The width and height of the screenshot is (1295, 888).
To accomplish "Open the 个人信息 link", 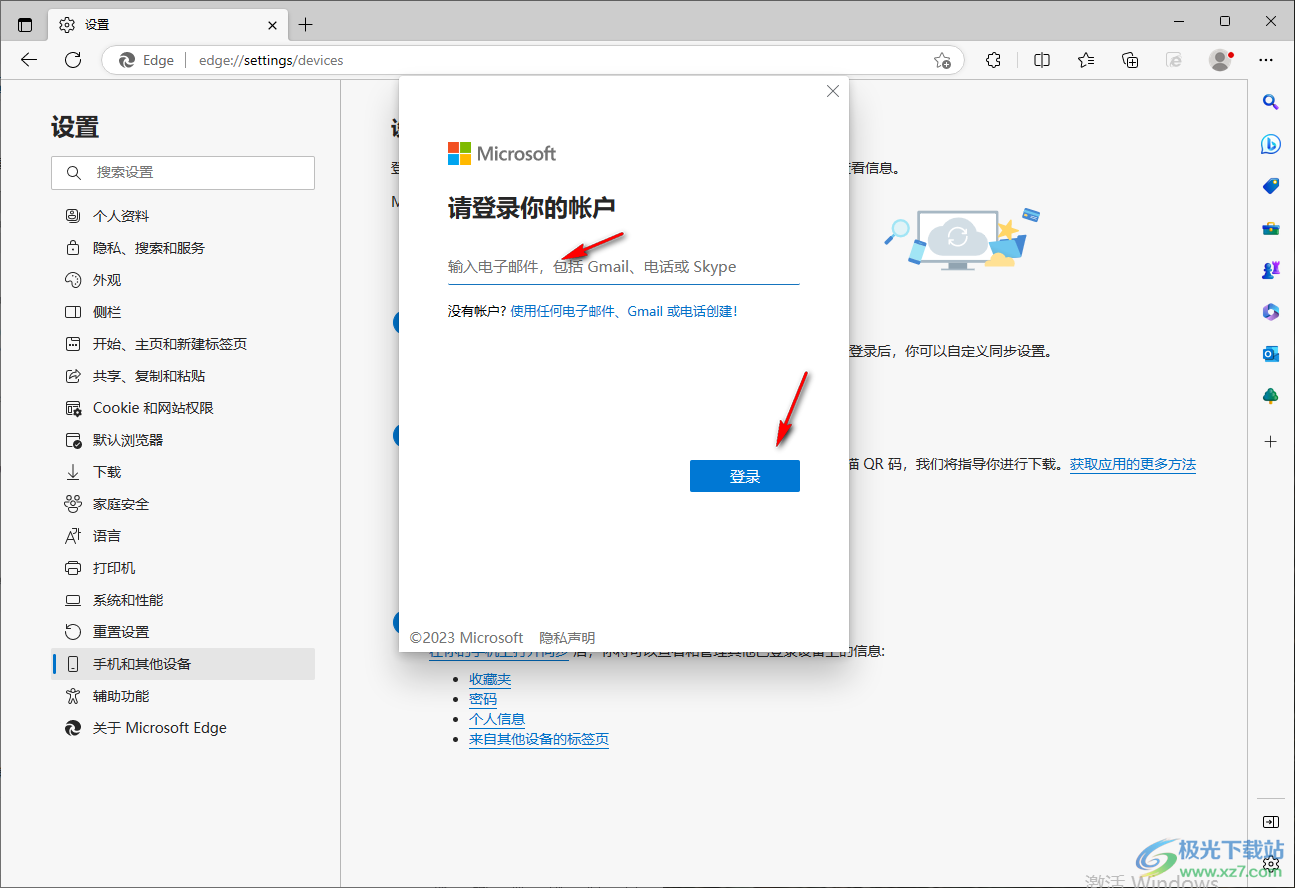I will tap(497, 719).
